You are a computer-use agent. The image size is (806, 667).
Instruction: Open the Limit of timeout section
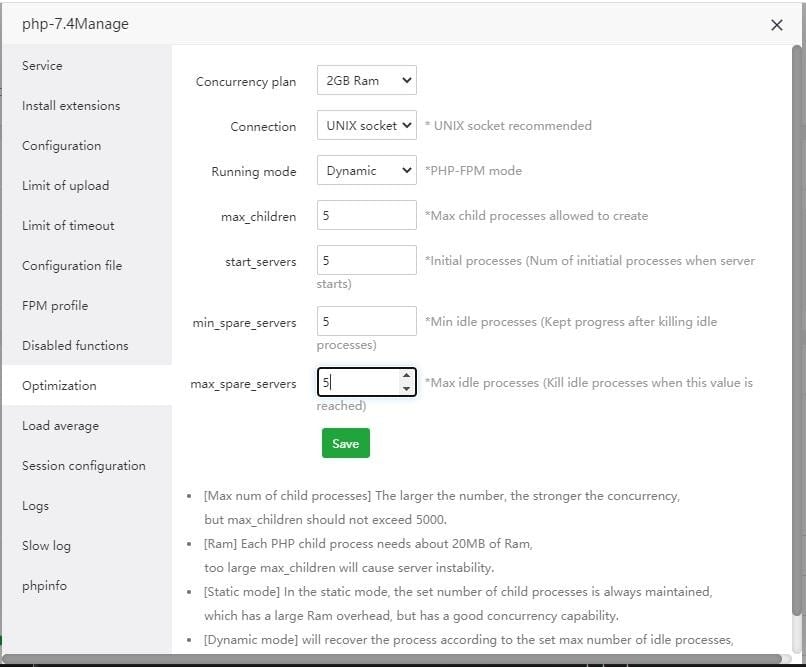[x=68, y=226]
